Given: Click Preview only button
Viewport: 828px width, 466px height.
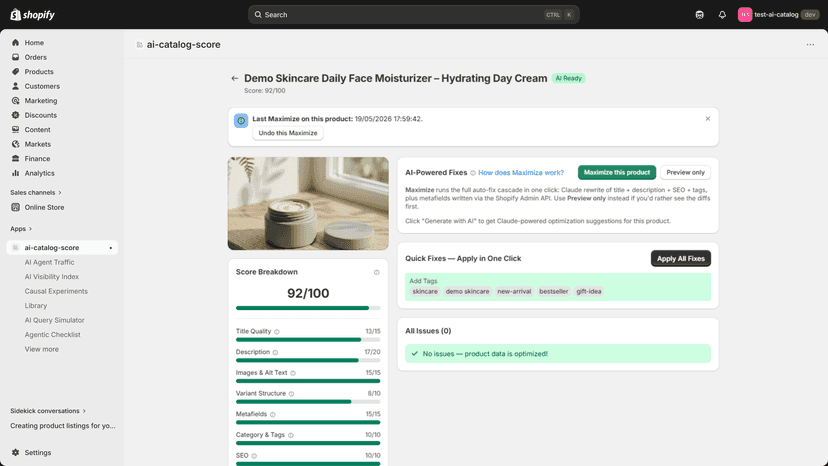Looking at the screenshot, I should (685, 172).
